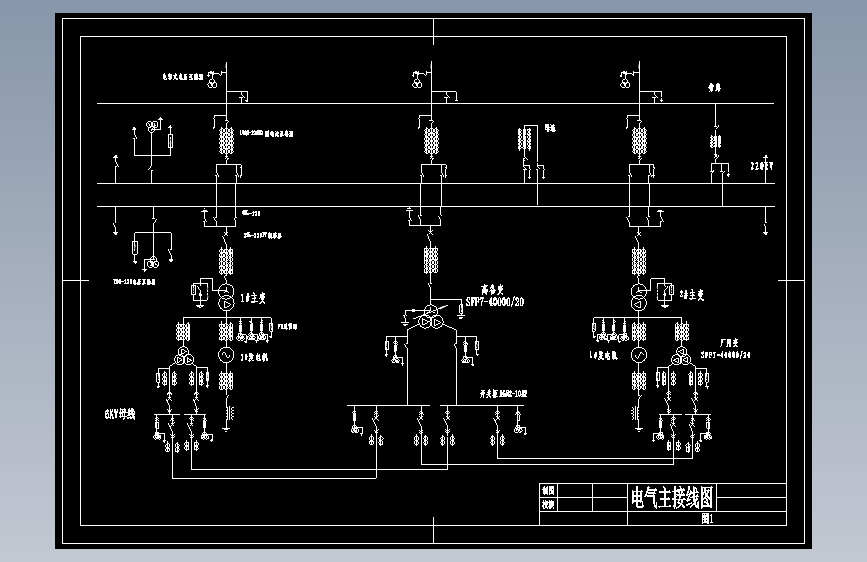Select the voltage transformer symbol atop the middle feeder
The height and width of the screenshot is (562, 867).
pyautogui.click(x=417, y=82)
